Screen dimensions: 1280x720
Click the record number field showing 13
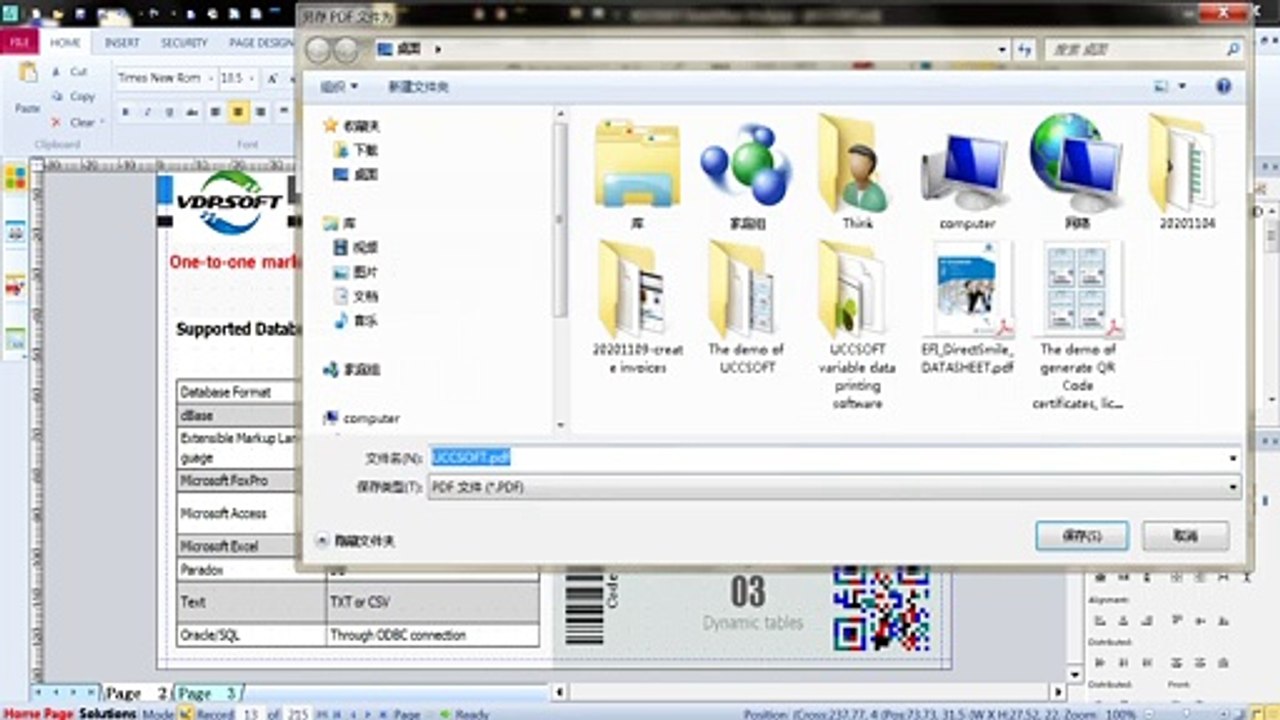point(250,714)
